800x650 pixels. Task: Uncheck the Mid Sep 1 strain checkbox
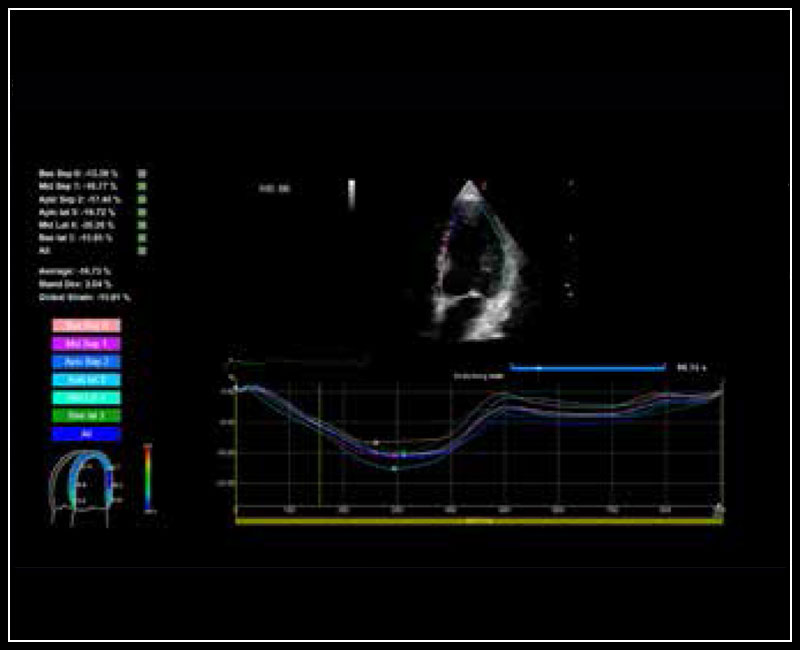pos(142,187)
